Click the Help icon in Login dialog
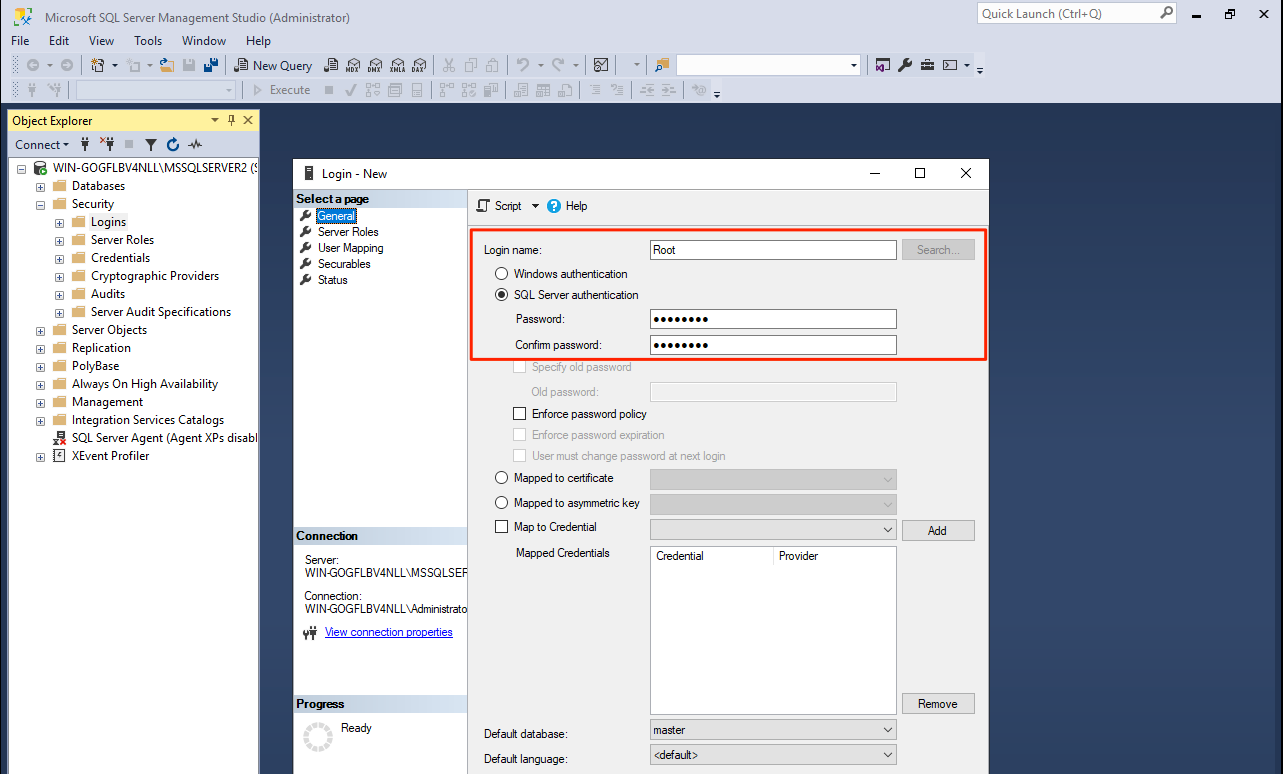 (567, 206)
